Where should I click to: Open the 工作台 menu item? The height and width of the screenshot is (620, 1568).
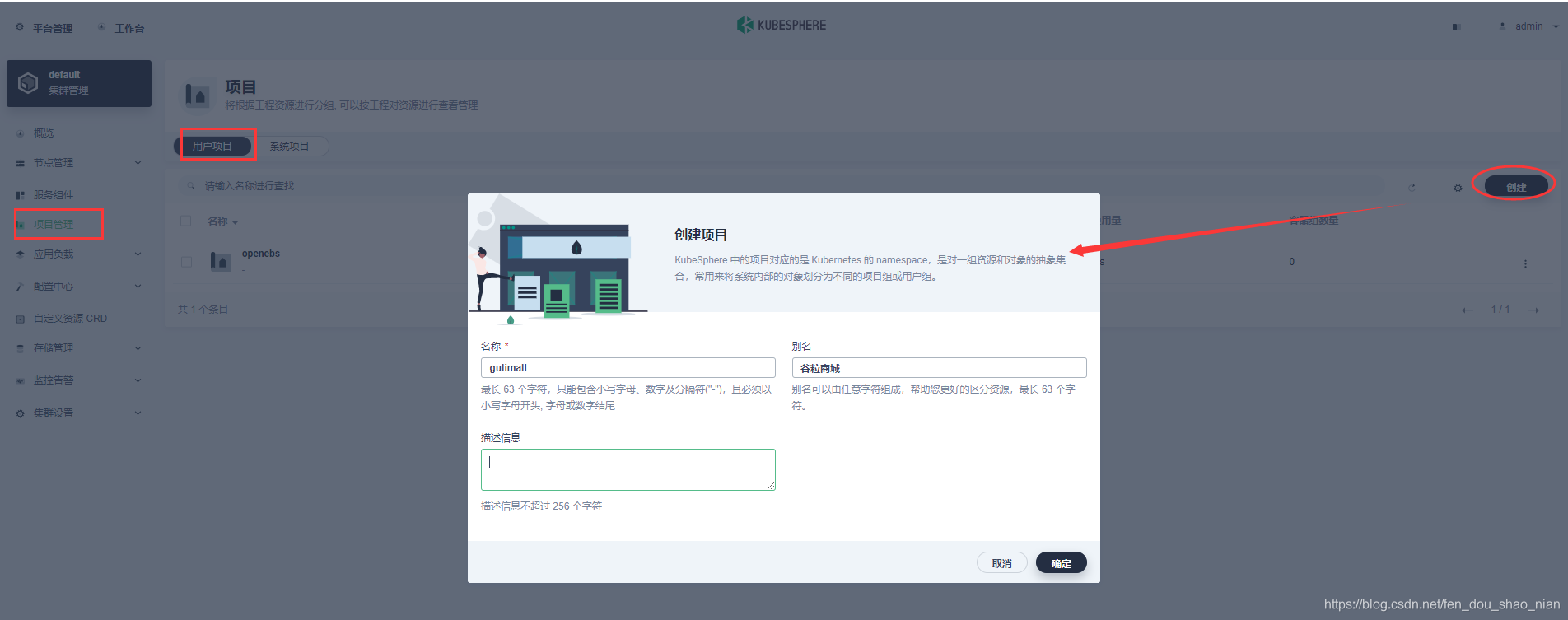(129, 28)
